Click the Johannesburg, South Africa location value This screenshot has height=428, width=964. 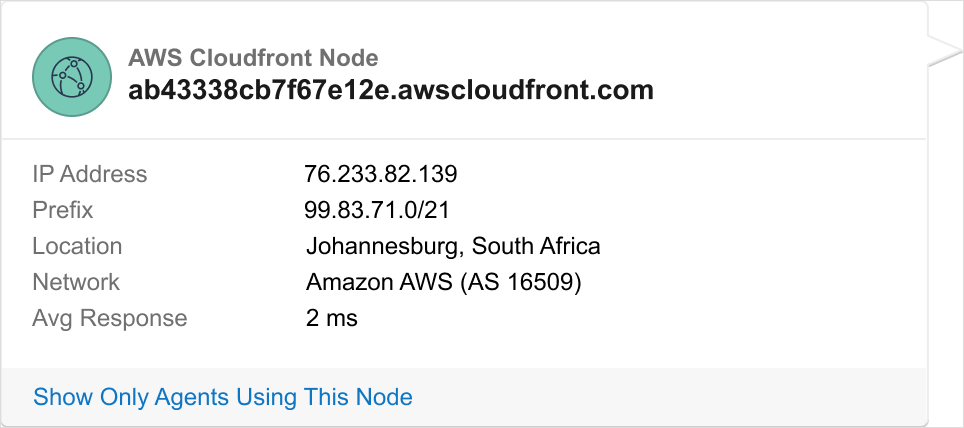click(452, 246)
